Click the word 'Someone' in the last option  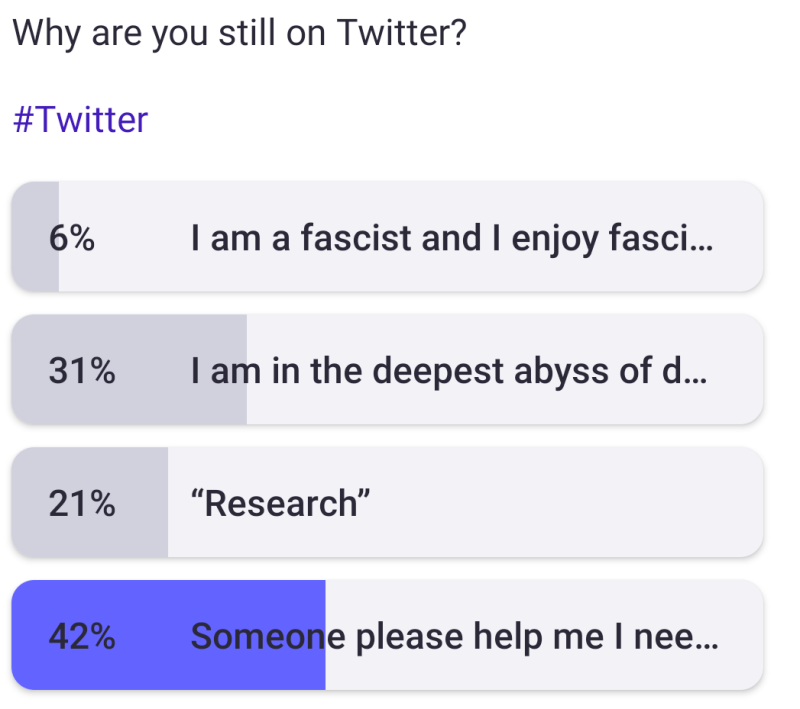point(256,636)
